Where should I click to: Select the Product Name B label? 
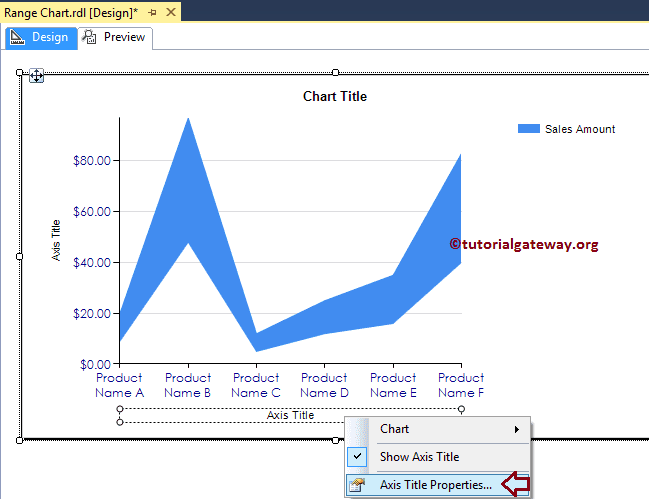click(x=188, y=385)
